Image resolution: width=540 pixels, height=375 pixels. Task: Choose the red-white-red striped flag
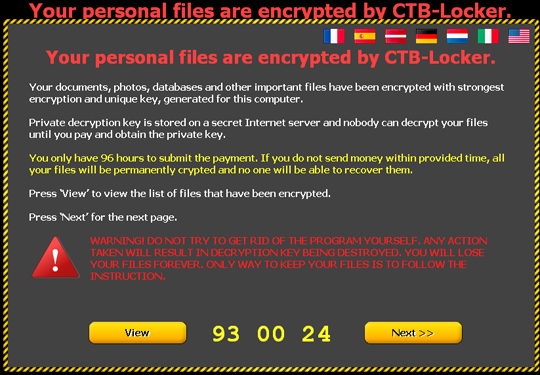click(x=395, y=36)
